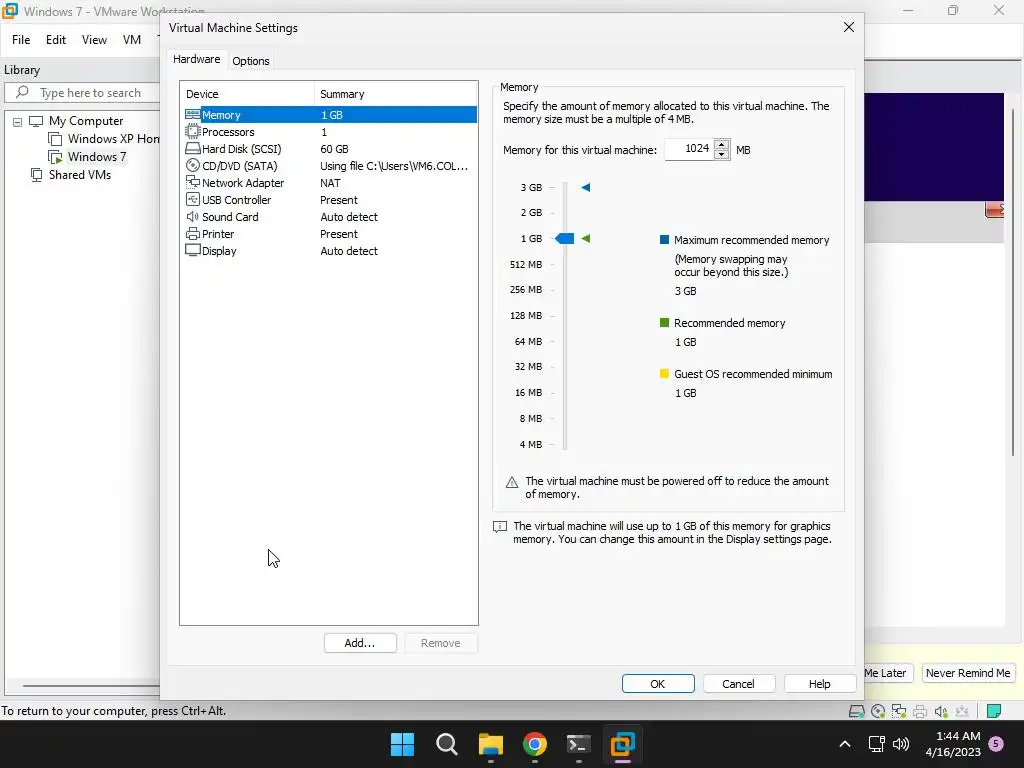Decrease memory with the down spinner arrow
1024x768 pixels.
click(721, 155)
